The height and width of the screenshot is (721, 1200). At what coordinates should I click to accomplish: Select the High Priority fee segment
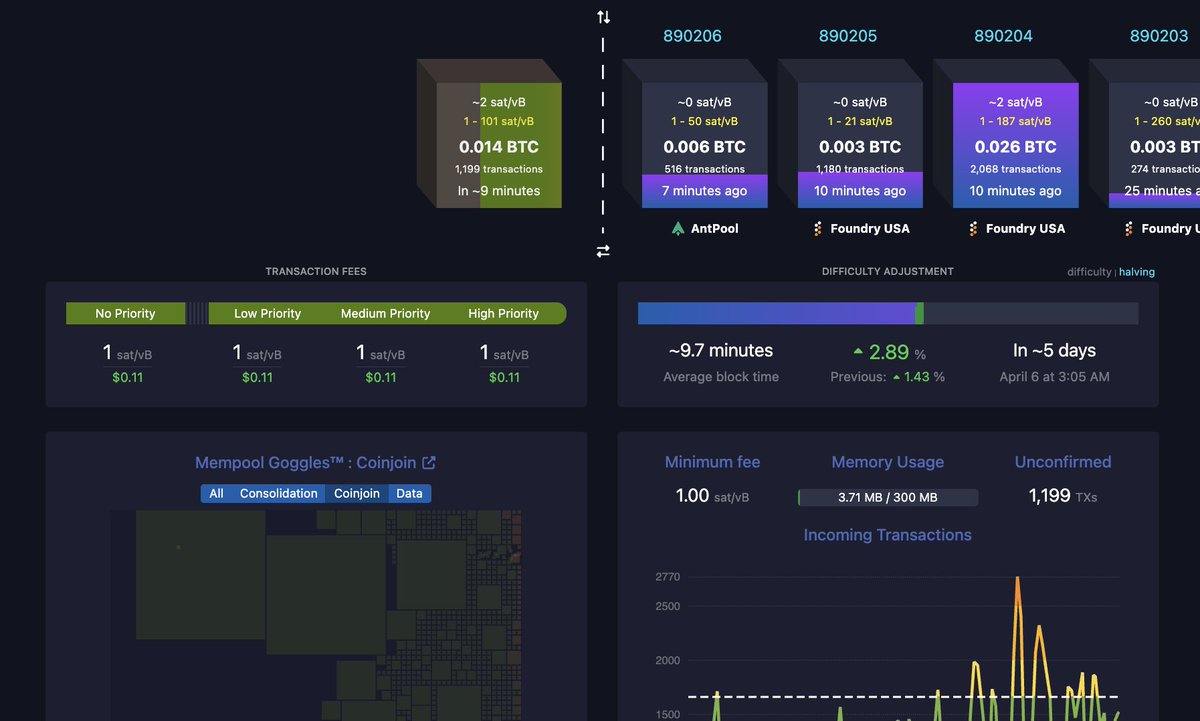click(x=504, y=314)
